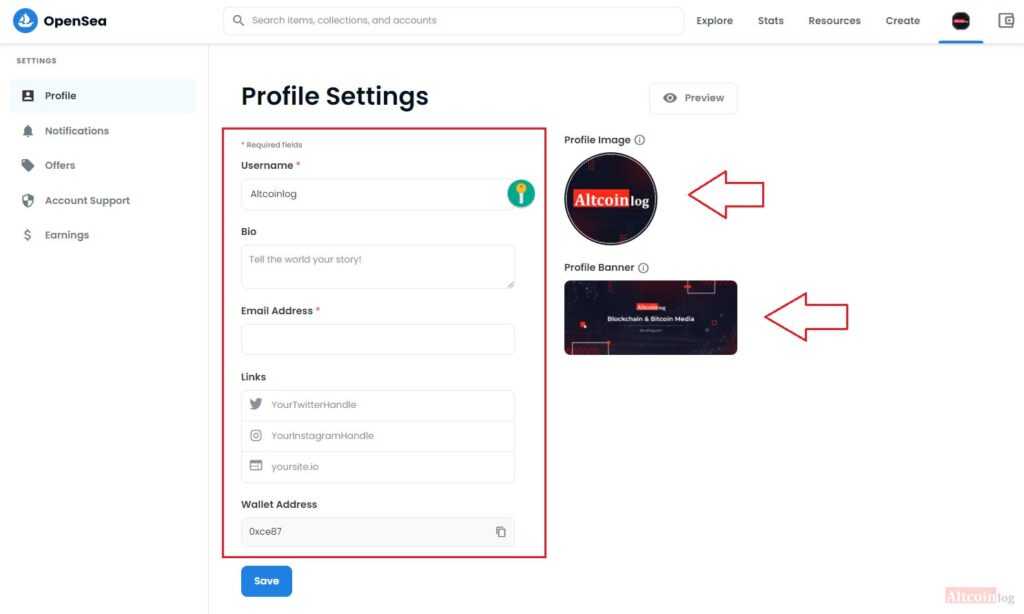Click the Save button

pos(266,581)
